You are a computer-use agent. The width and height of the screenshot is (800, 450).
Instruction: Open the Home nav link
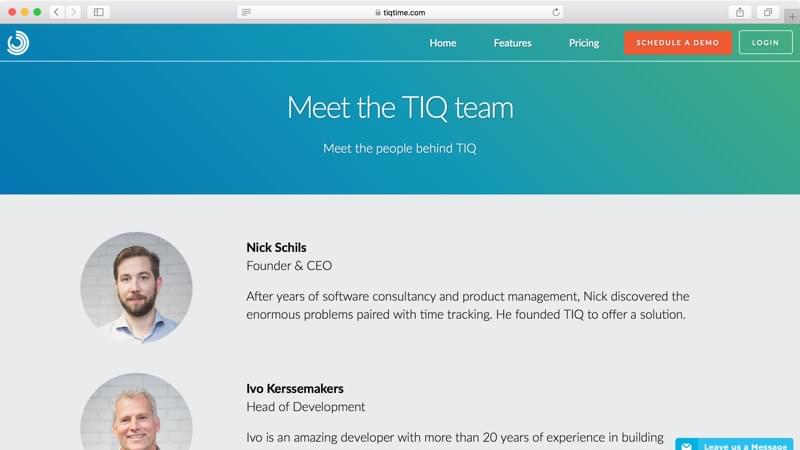click(x=443, y=43)
